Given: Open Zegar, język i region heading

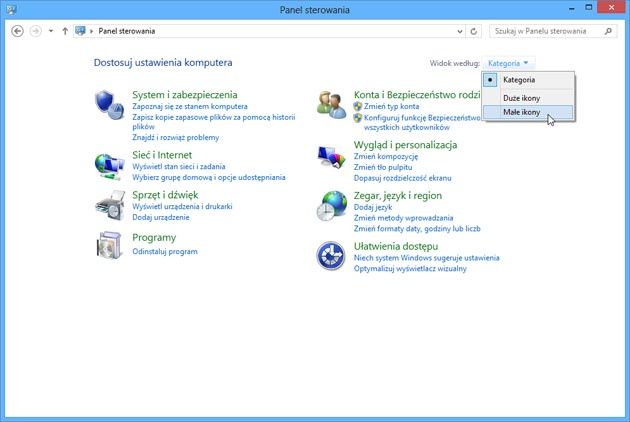Looking at the screenshot, I should [x=398, y=195].
